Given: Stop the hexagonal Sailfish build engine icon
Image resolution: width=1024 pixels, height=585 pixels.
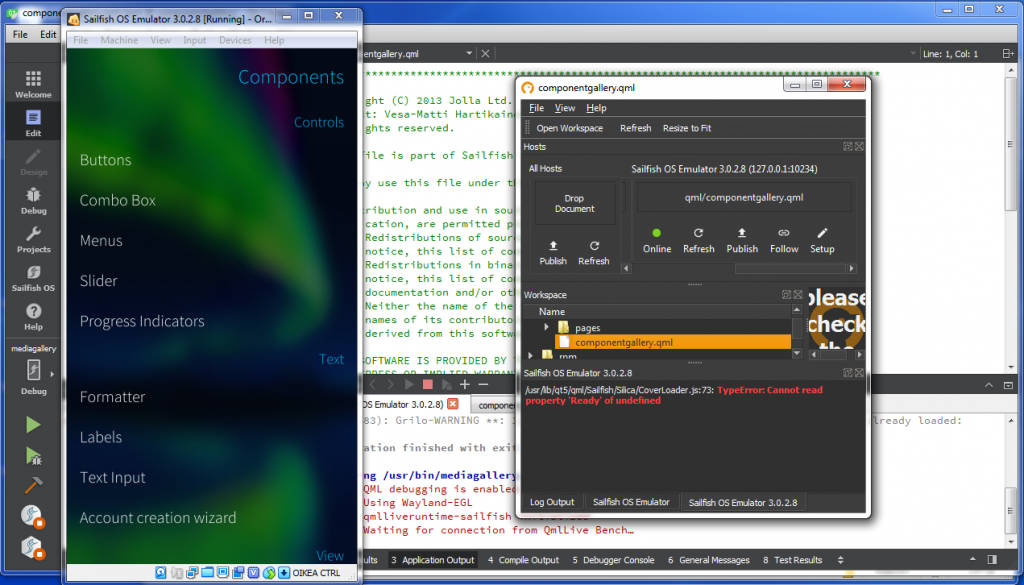Looking at the screenshot, I should [31, 547].
